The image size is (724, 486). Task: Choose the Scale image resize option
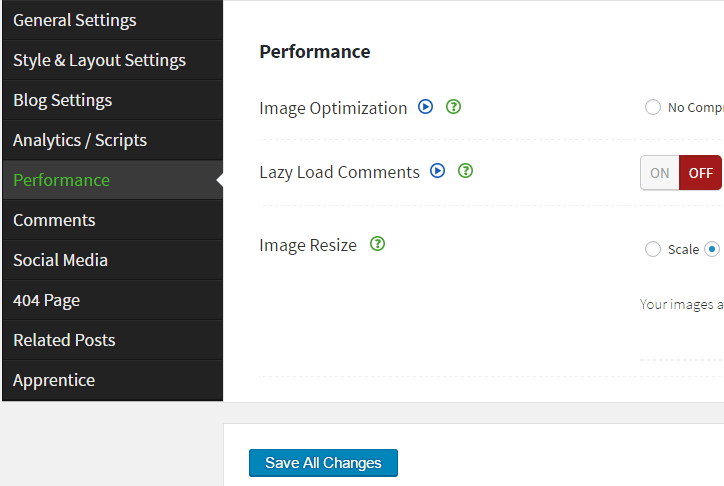tap(653, 249)
